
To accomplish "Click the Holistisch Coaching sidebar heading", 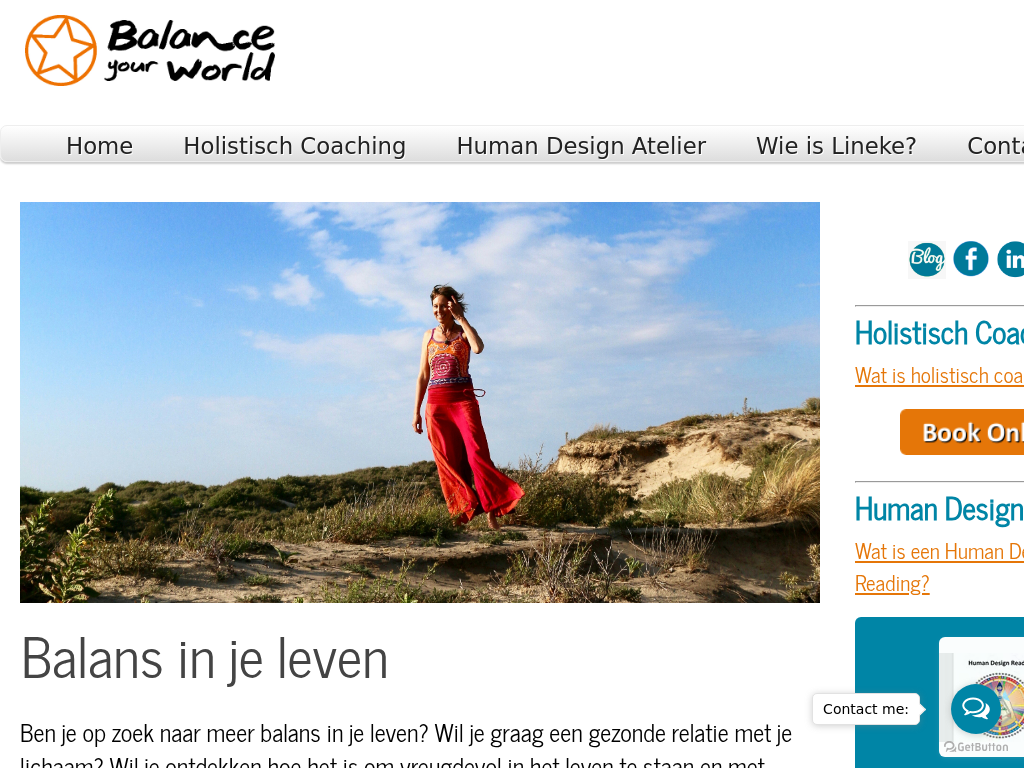I will click(939, 333).
